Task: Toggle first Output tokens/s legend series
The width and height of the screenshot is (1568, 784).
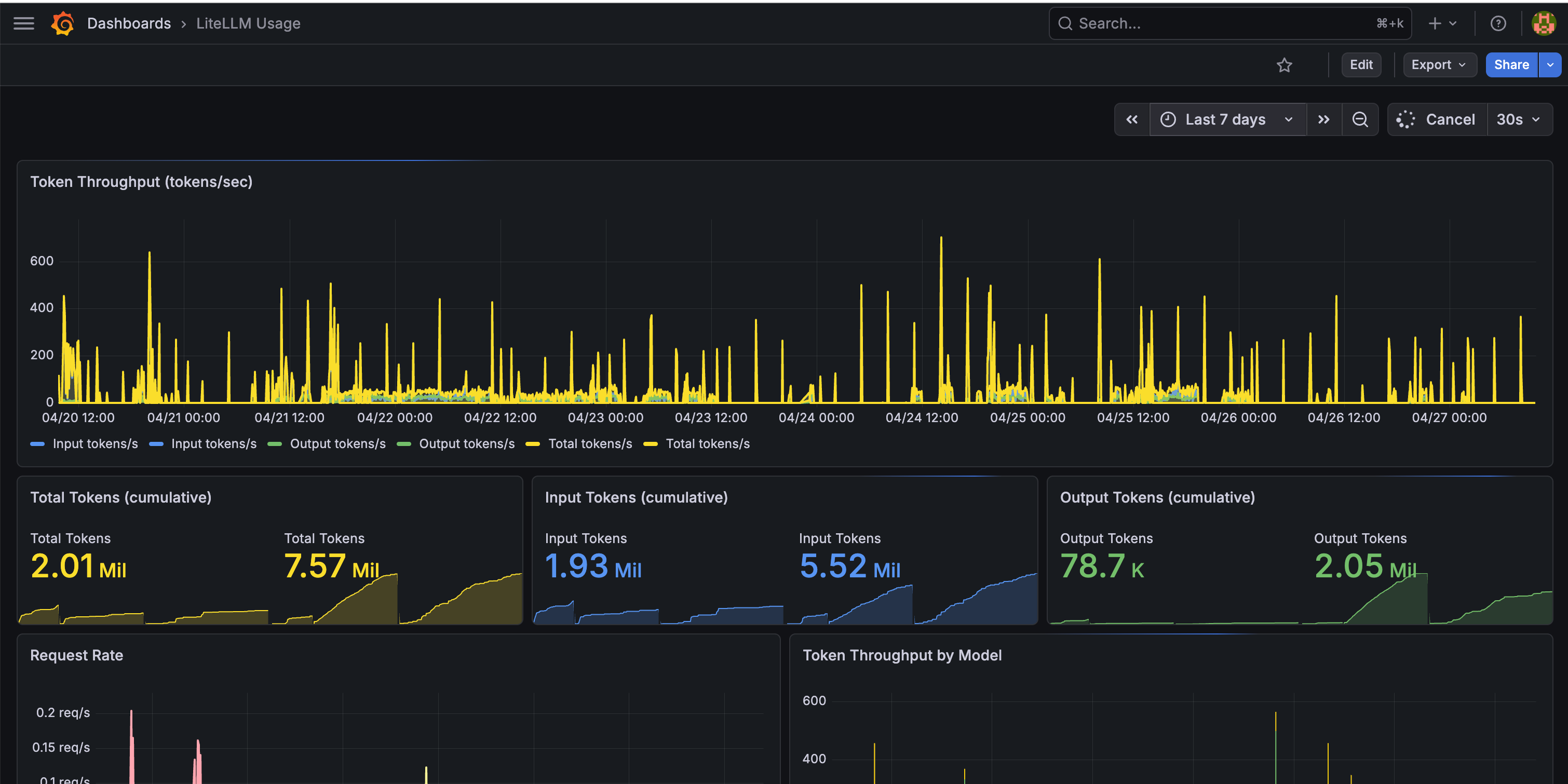Action: [327, 444]
